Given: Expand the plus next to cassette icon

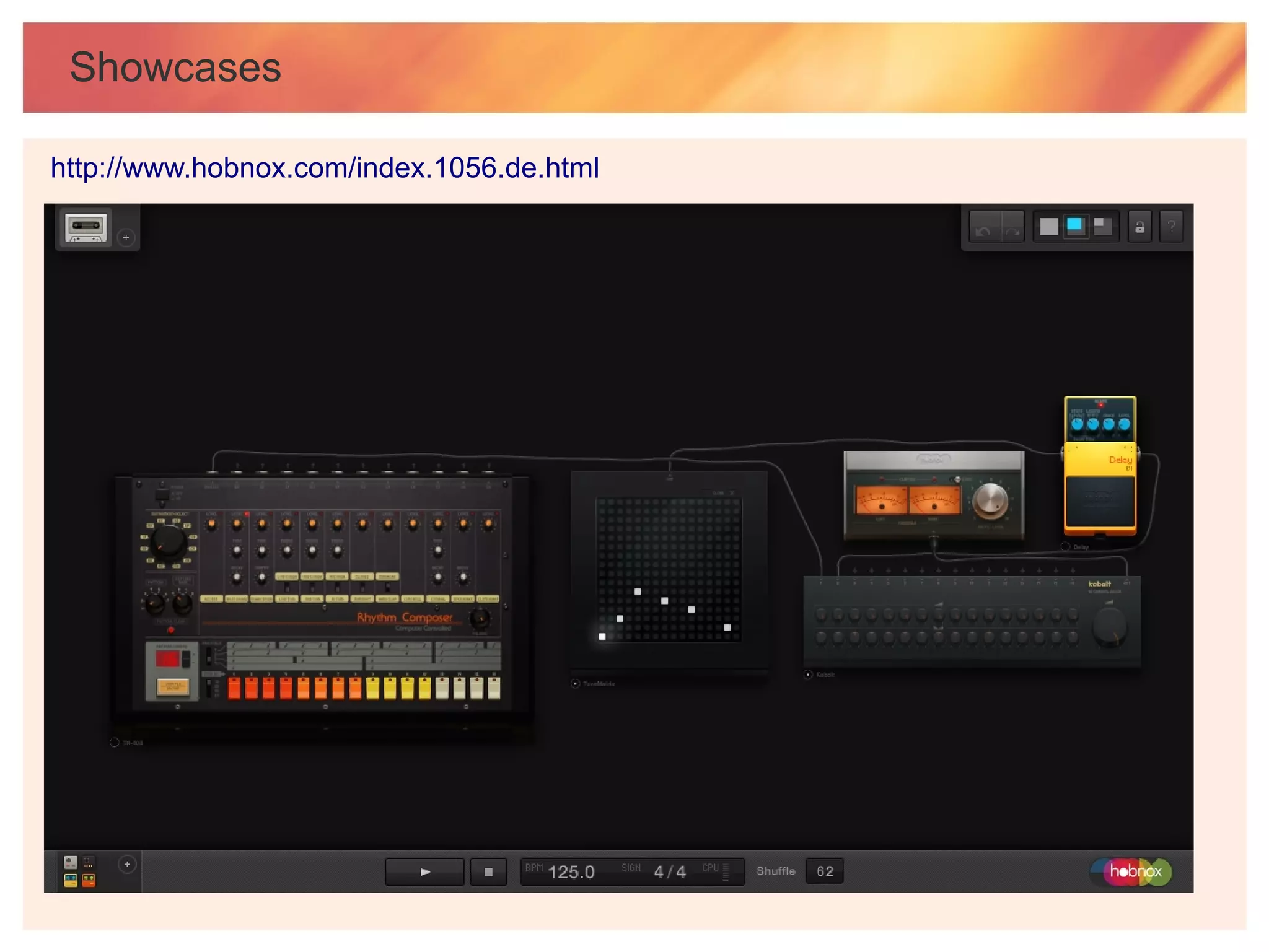Looking at the screenshot, I should (x=126, y=238).
